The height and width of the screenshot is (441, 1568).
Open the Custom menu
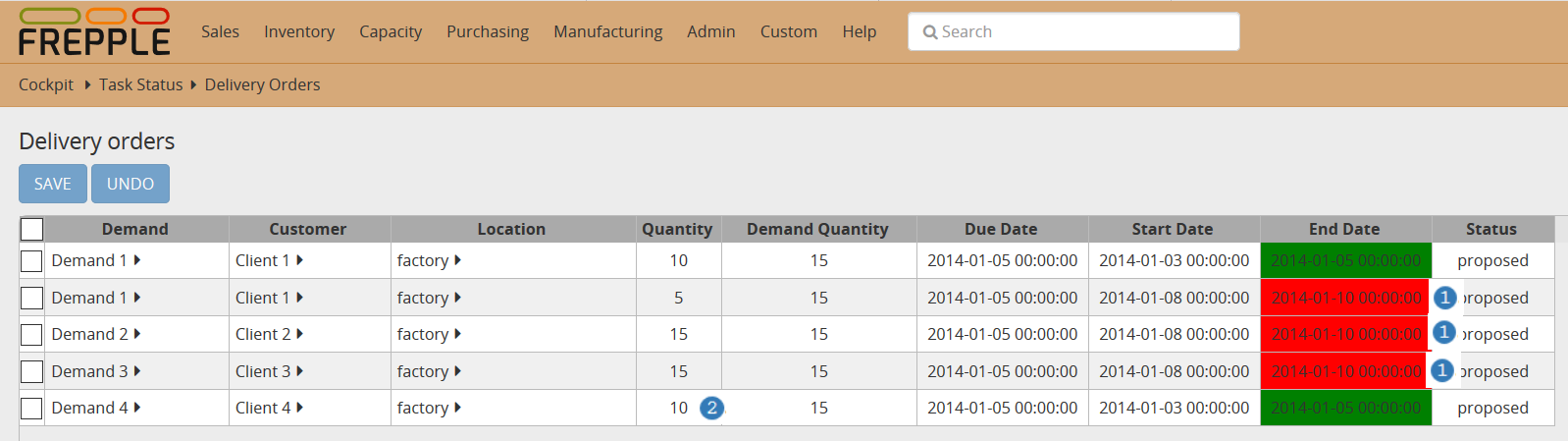coord(789,31)
